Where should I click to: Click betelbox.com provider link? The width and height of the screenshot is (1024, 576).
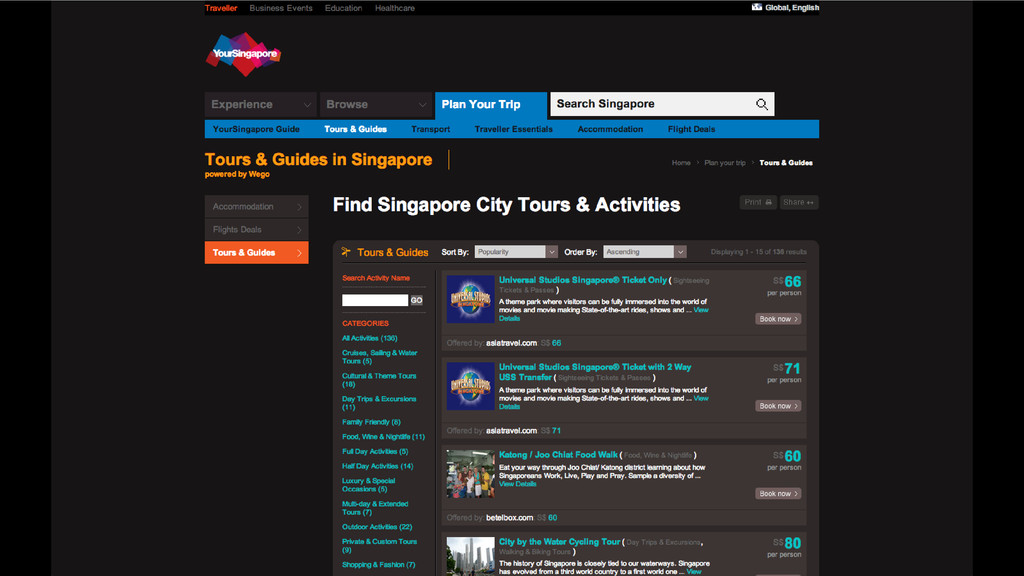(509, 518)
